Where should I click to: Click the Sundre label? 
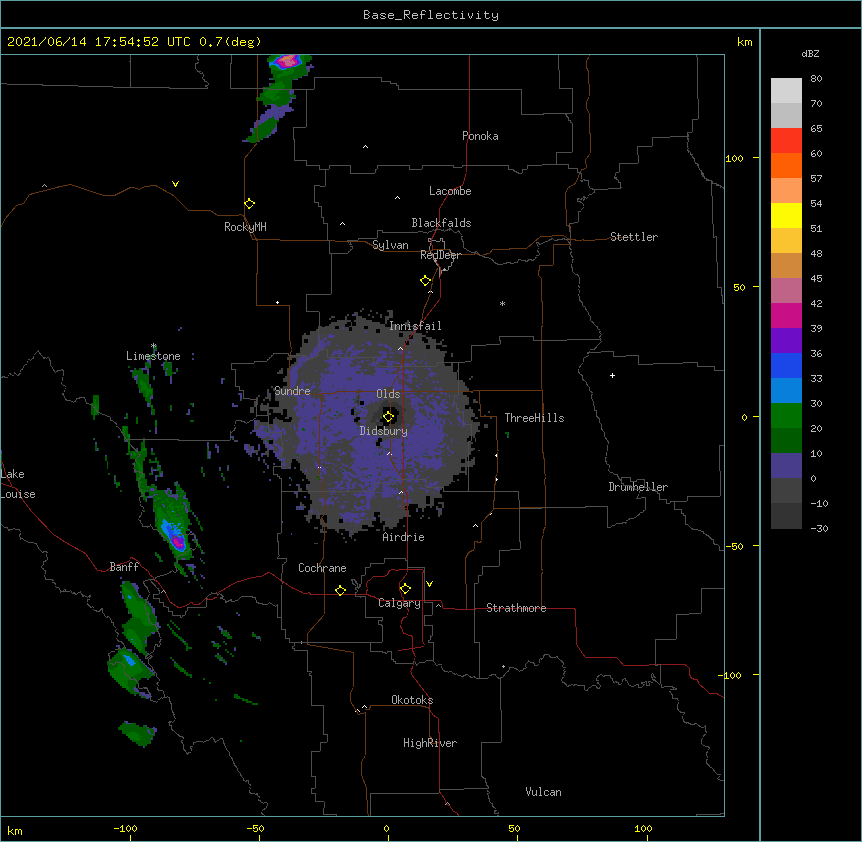click(292, 391)
